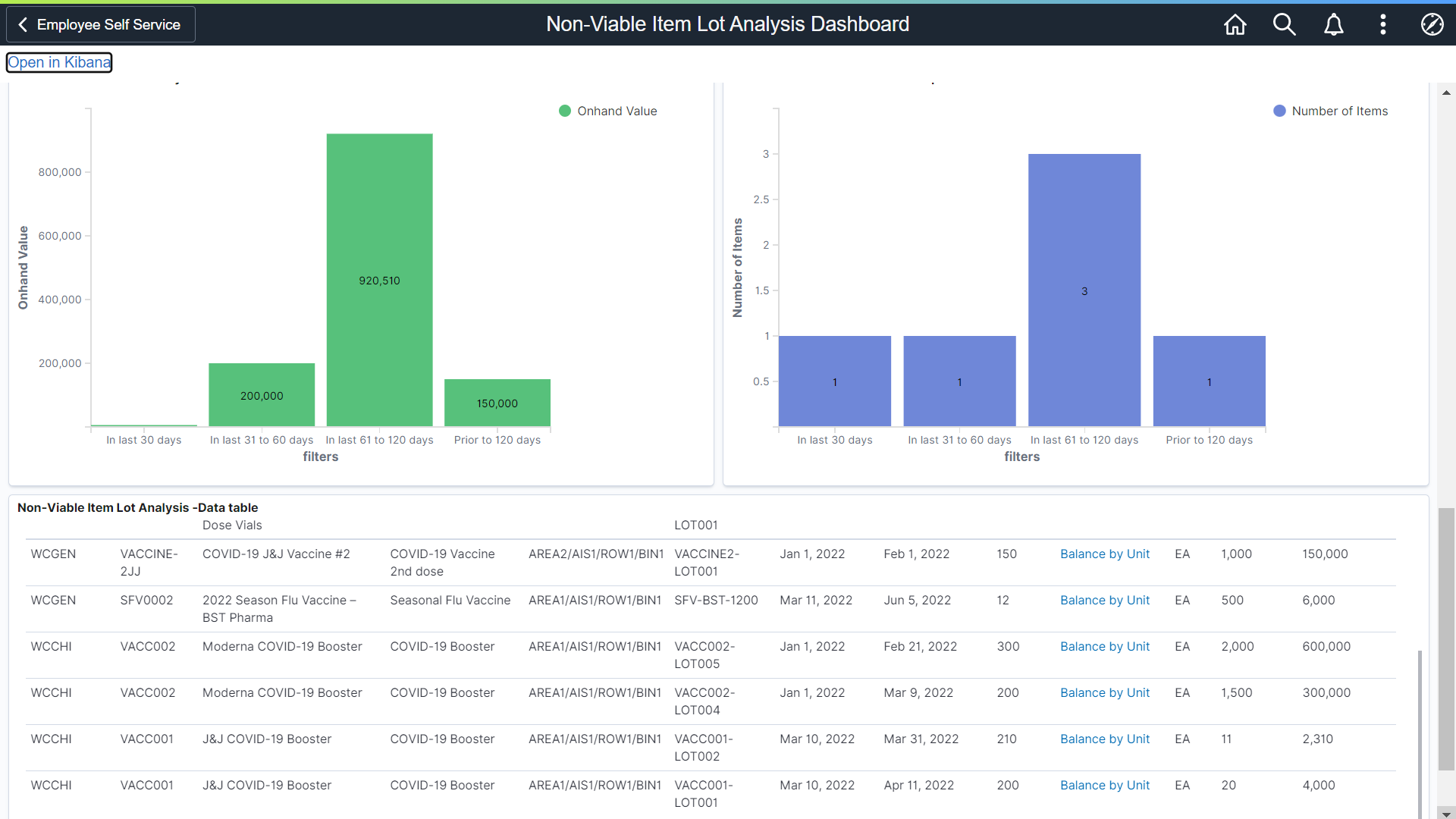Toggle the Number of Items legend item
1456x819 pixels.
point(1339,111)
